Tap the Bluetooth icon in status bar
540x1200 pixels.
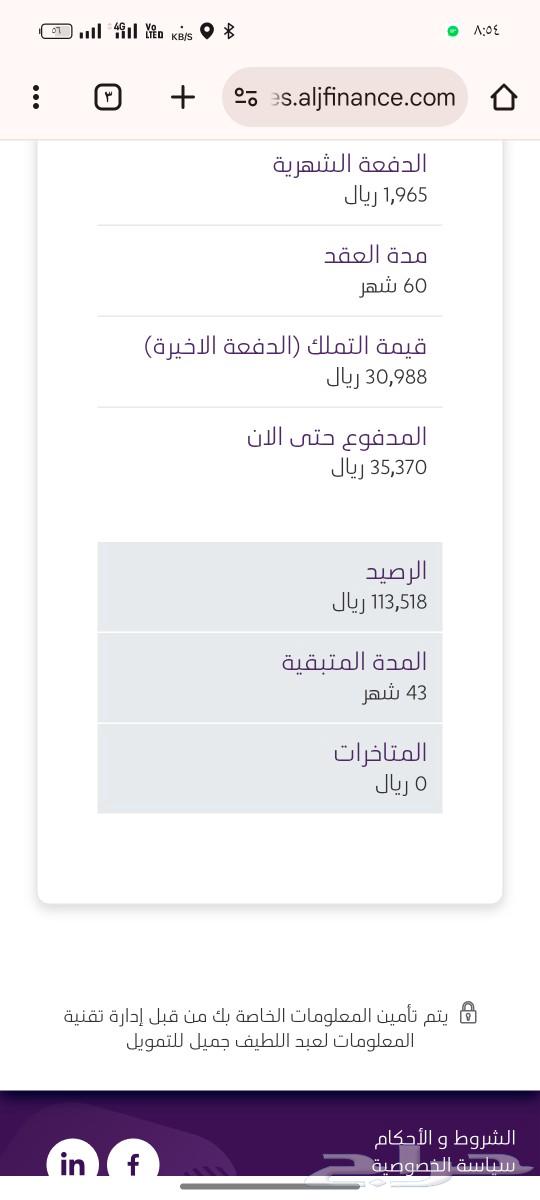coord(229,31)
